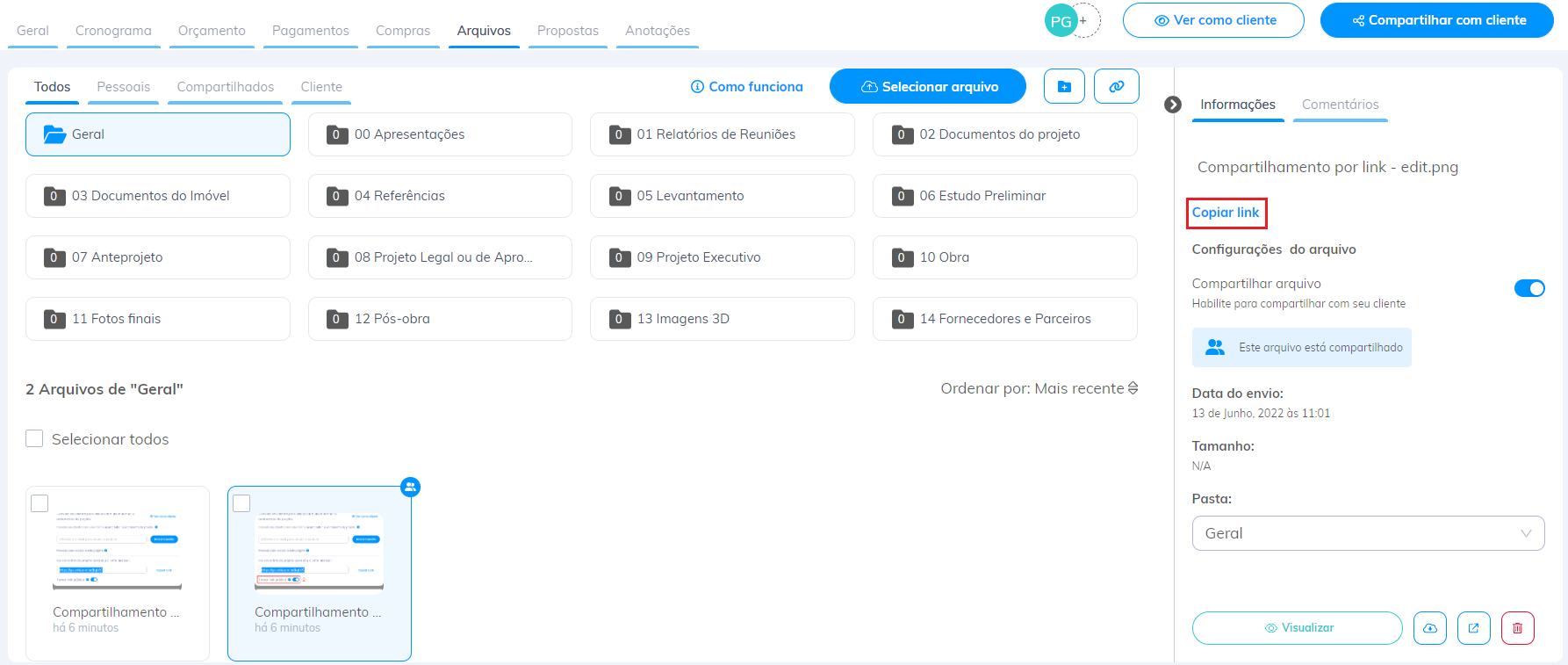Switch to the Informações panel tab
This screenshot has height=665, width=1568.
[1238, 105]
